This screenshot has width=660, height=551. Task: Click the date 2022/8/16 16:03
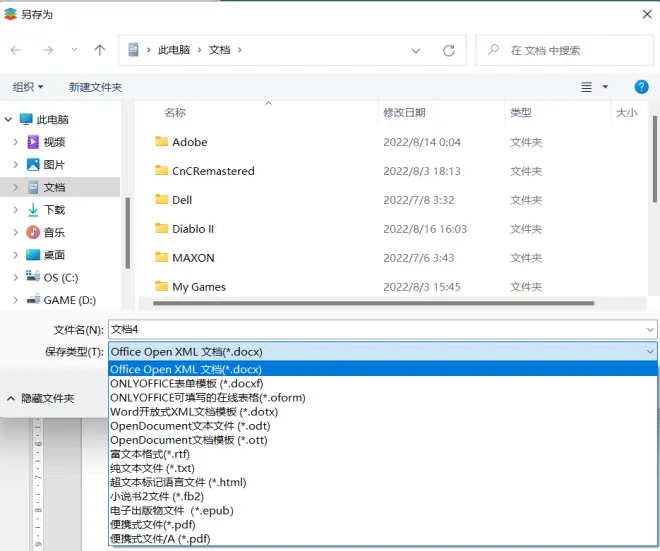[x=425, y=229]
